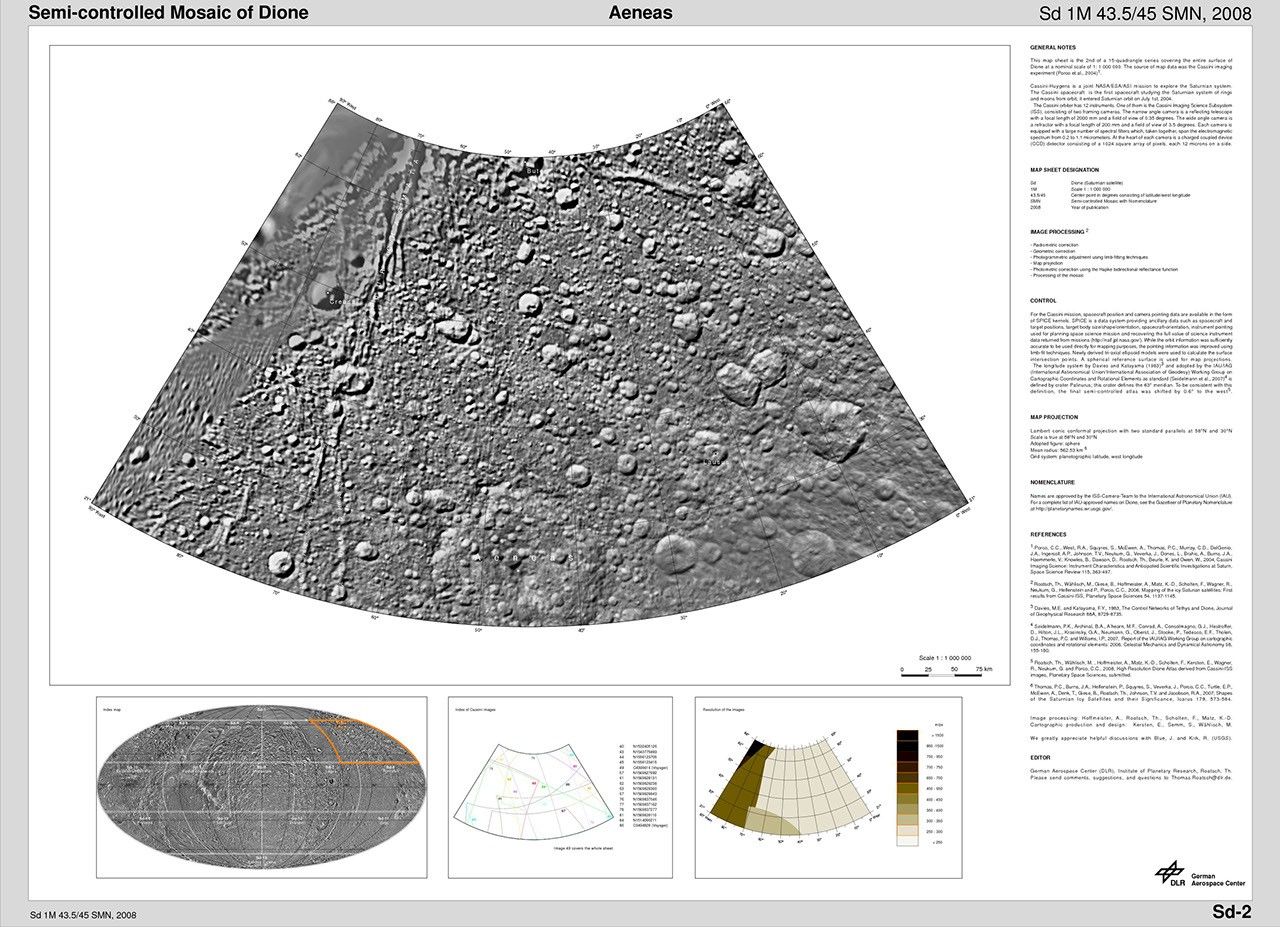Select the lightest swatch in the resolution legend
The height and width of the screenshot is (927, 1280).
click(x=908, y=841)
